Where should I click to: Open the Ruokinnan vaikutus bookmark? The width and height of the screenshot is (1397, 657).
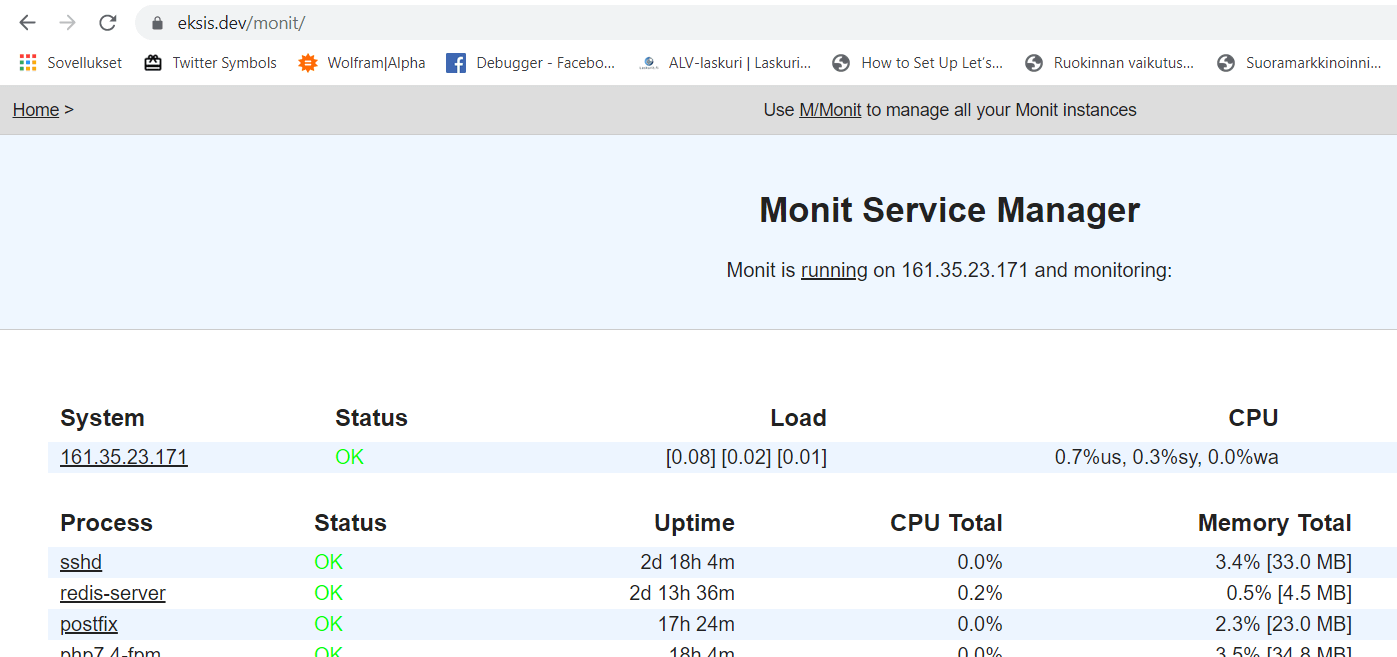[1109, 63]
